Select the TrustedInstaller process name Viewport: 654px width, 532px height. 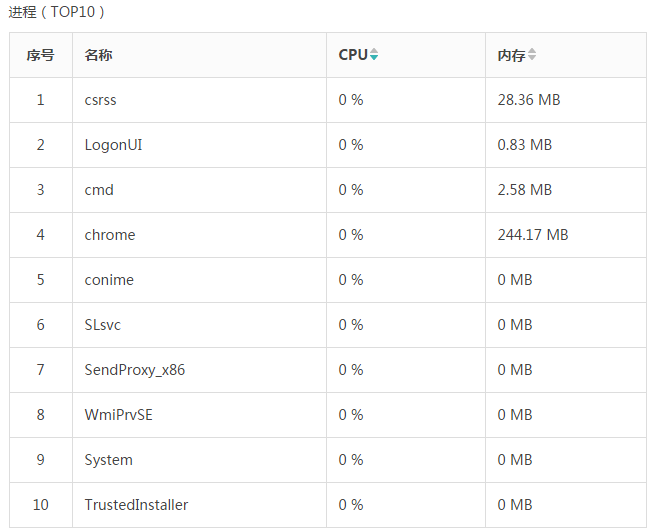136,505
